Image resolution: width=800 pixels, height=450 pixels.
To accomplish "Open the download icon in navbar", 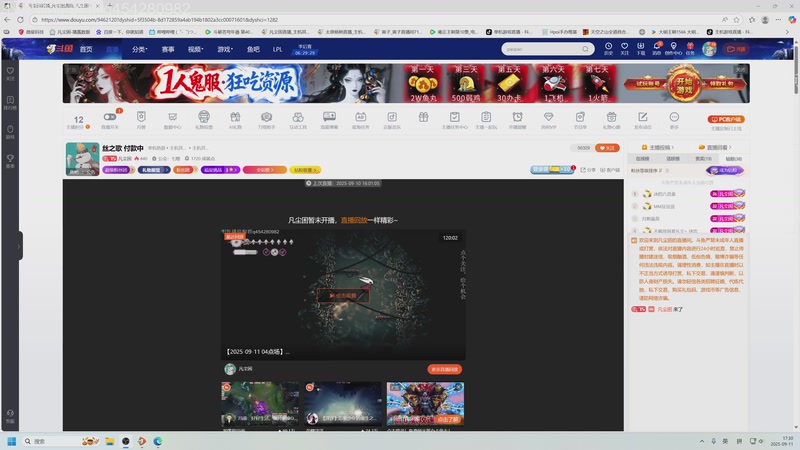I will 640,48.
